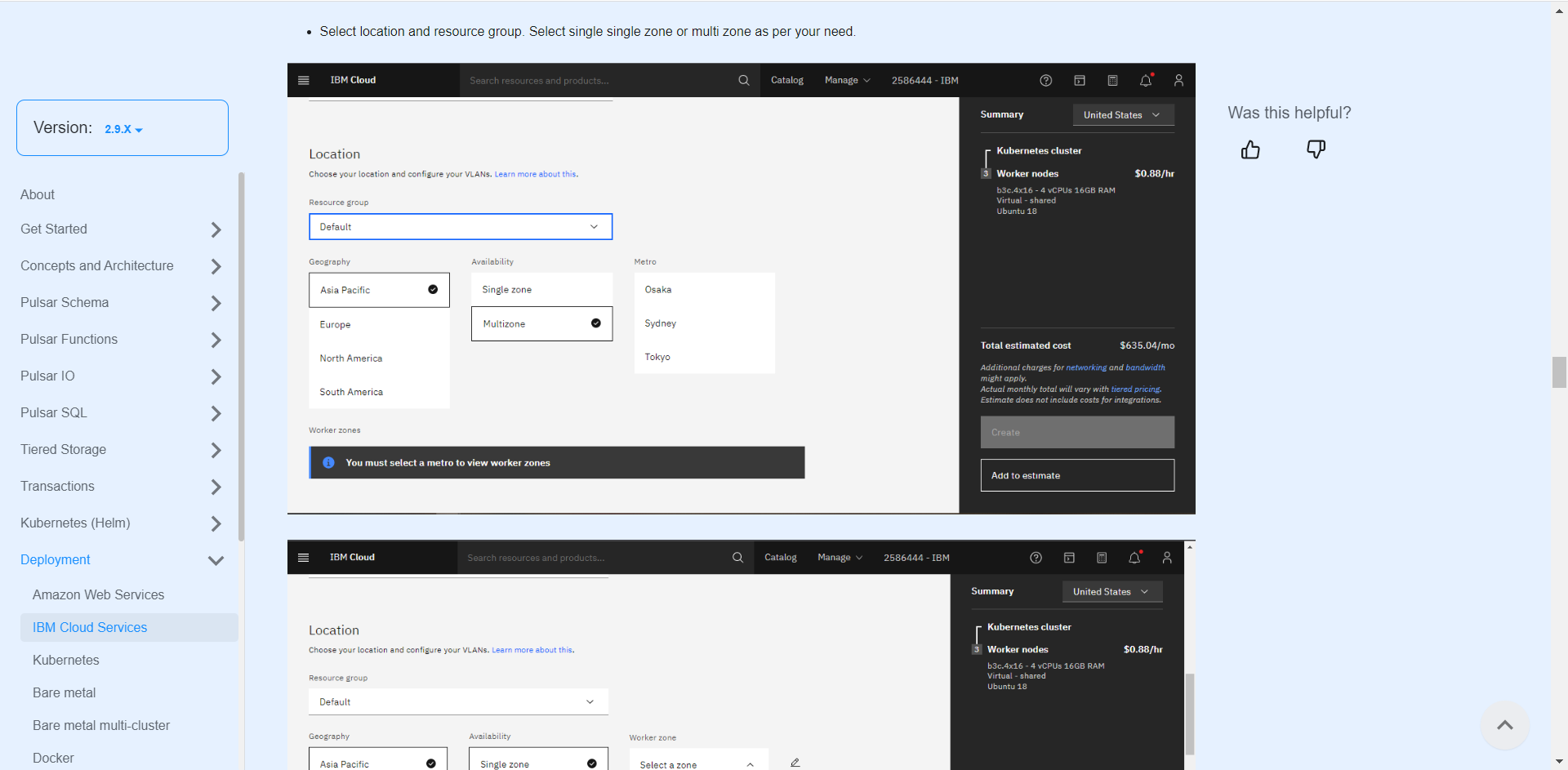This screenshot has width=1568, height=770.
Task: Click cloud shell terminal icon in first screenshot
Action: pos(1079,80)
